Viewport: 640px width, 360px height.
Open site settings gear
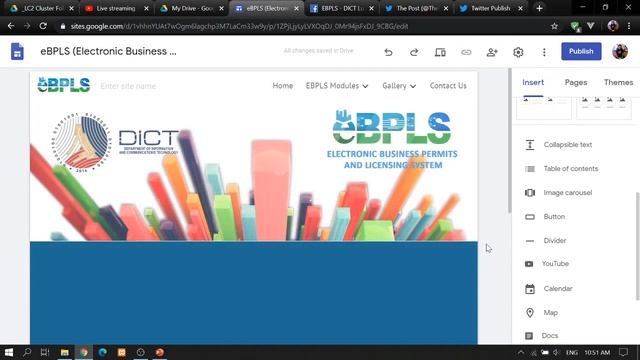pyautogui.click(x=518, y=52)
